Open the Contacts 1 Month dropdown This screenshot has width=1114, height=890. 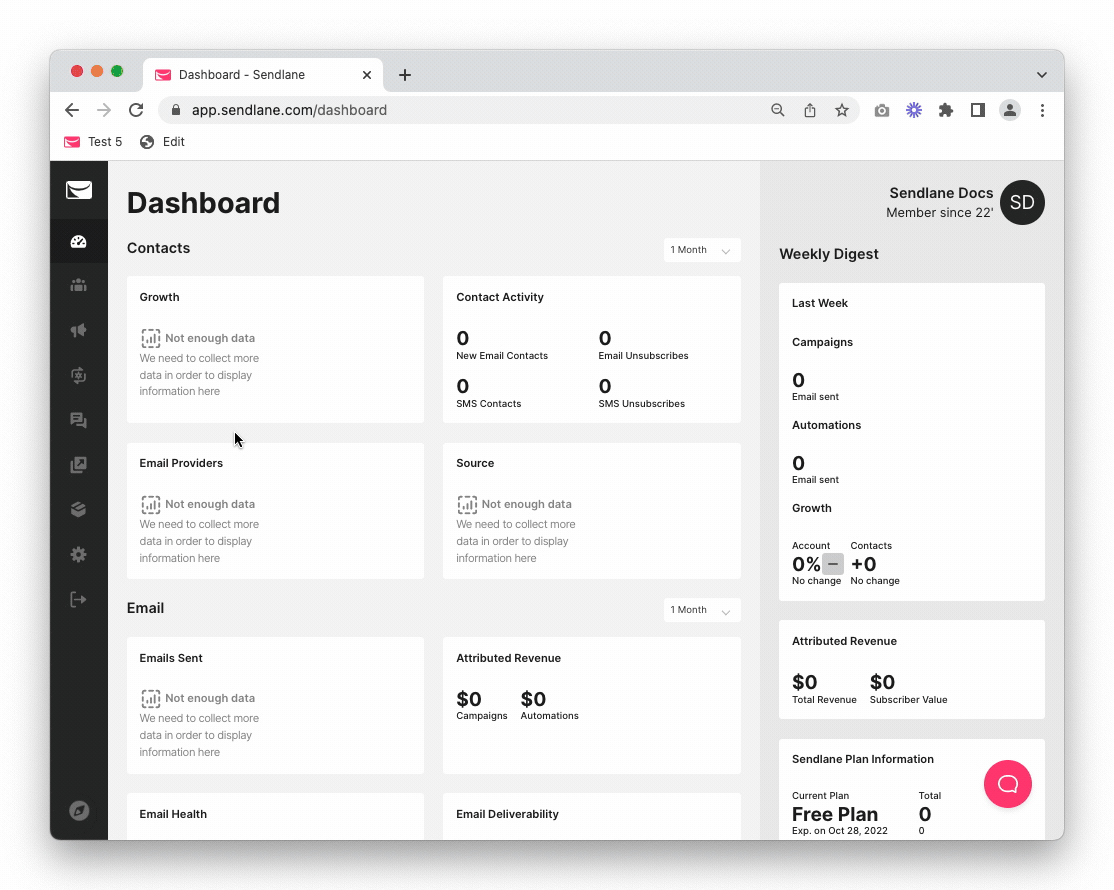point(702,250)
